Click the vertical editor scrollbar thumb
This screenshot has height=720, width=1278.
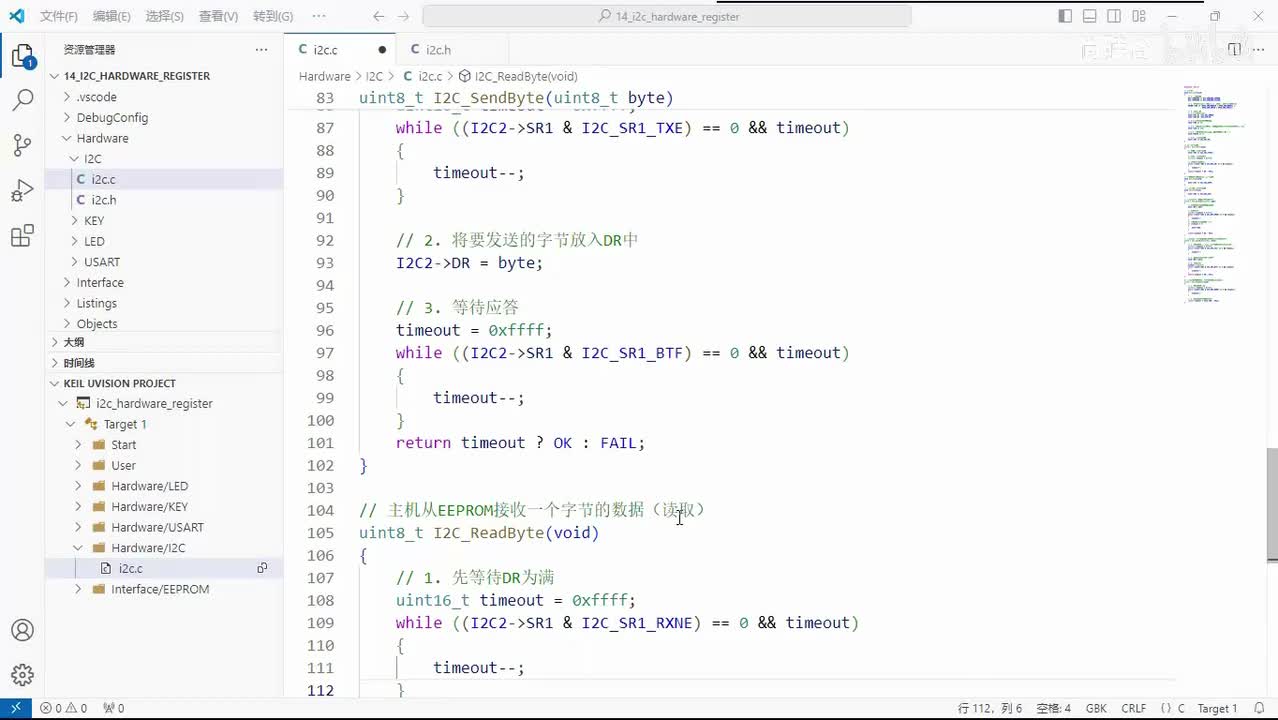1272,505
